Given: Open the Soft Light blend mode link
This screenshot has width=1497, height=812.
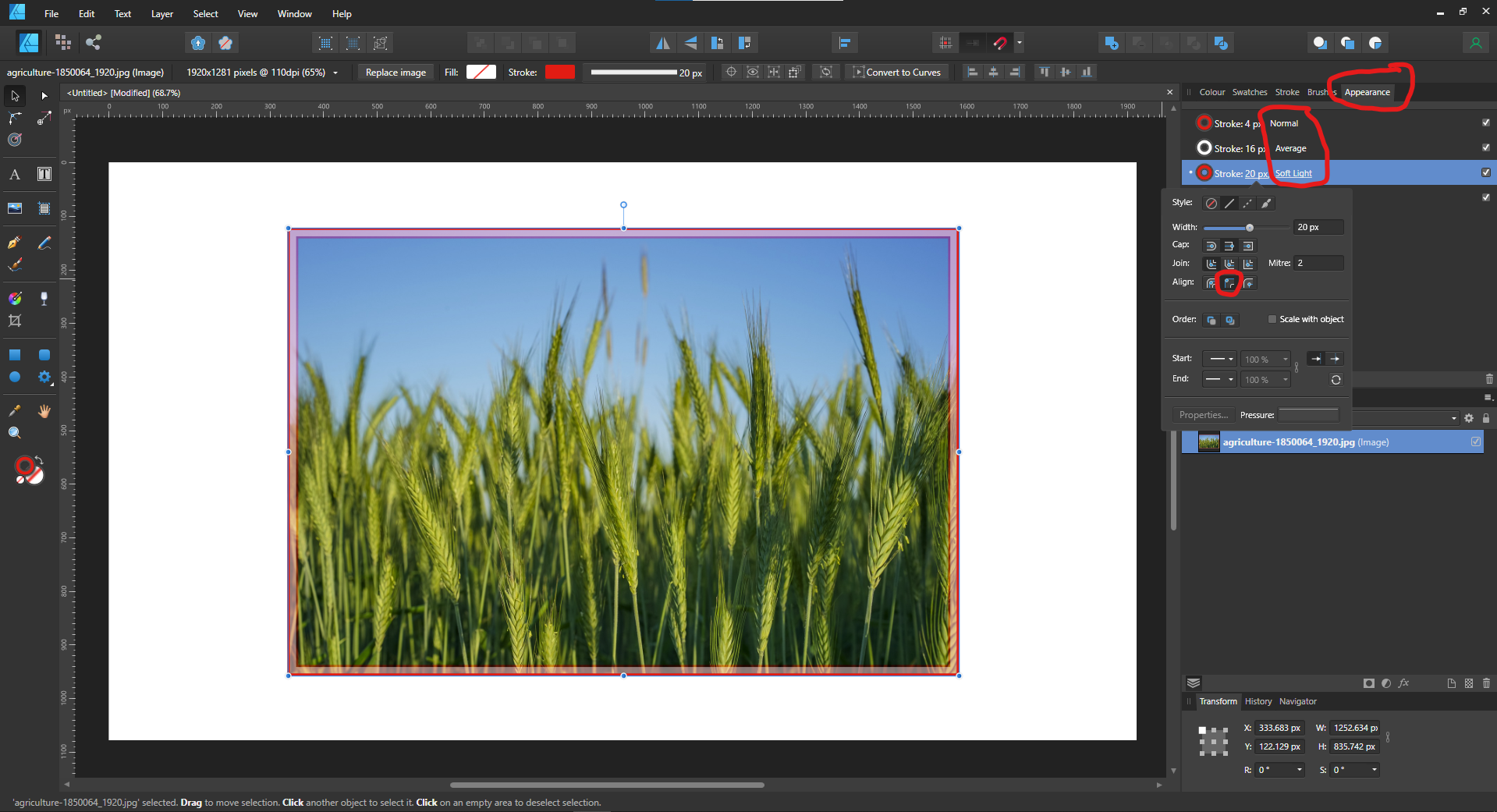Looking at the screenshot, I should [x=1293, y=173].
